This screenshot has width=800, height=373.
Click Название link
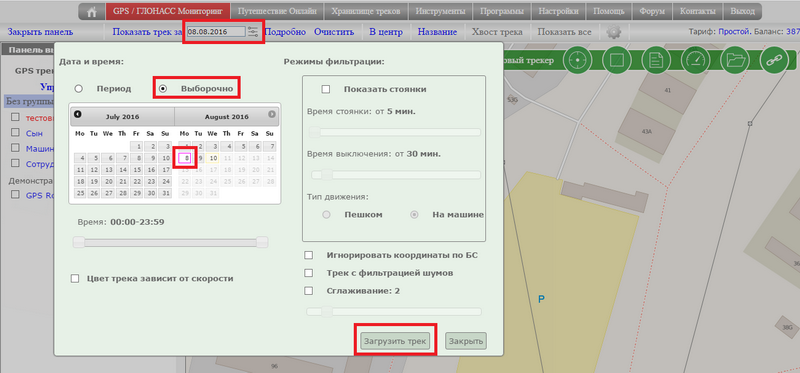click(437, 32)
